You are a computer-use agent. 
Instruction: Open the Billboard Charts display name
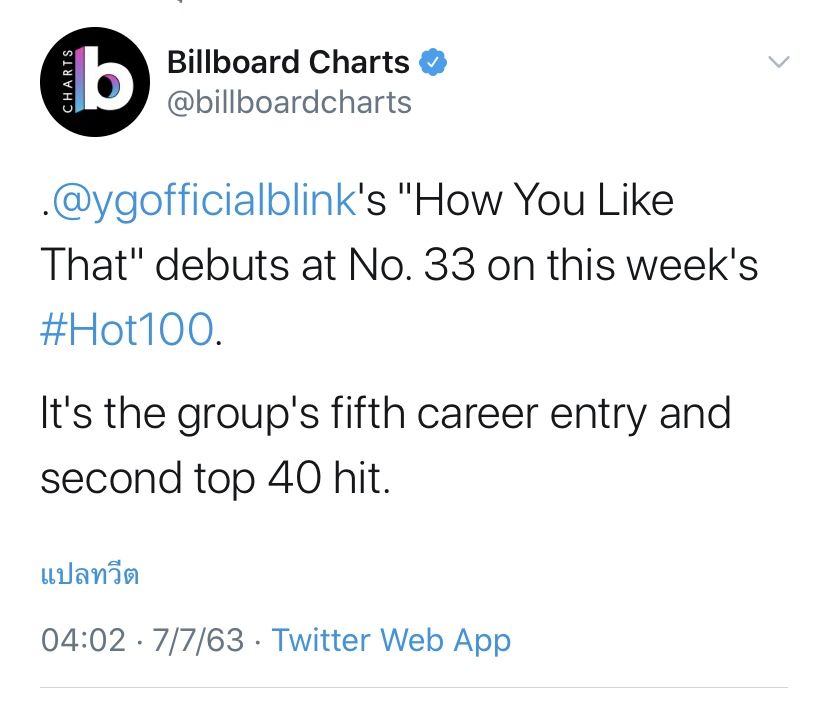tap(288, 62)
